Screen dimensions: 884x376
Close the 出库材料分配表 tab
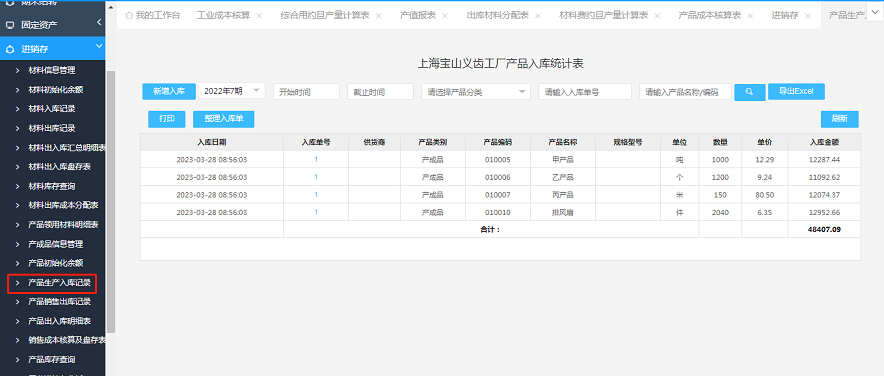(x=537, y=16)
